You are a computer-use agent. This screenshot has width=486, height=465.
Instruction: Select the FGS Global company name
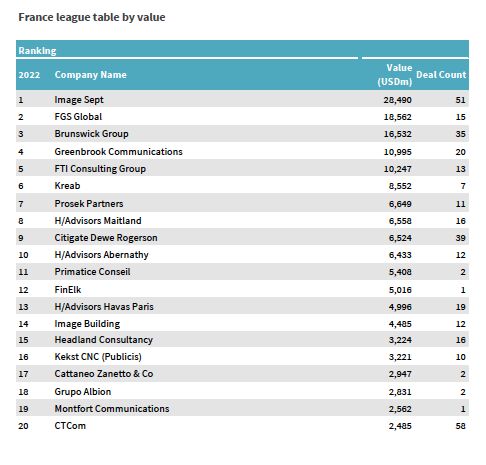78,117
